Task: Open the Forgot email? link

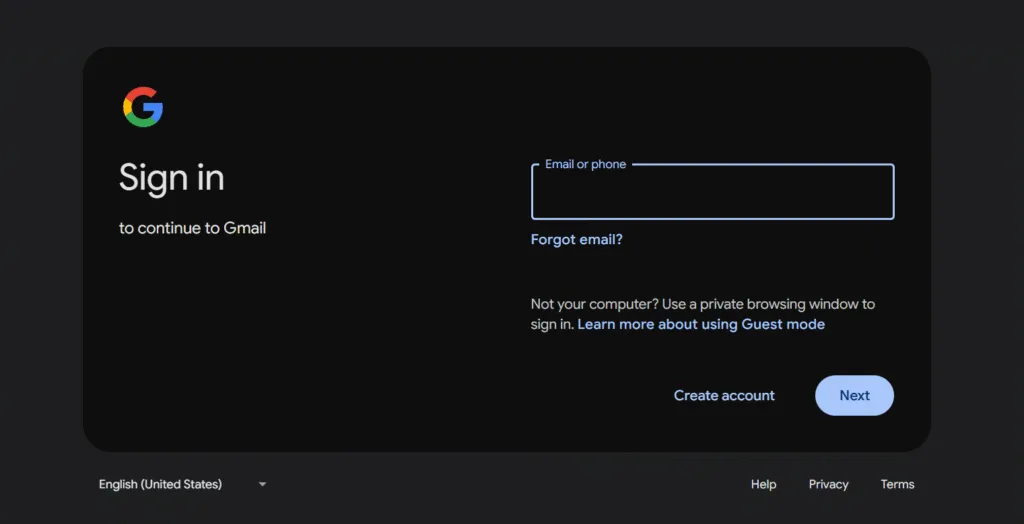Action: tap(576, 240)
